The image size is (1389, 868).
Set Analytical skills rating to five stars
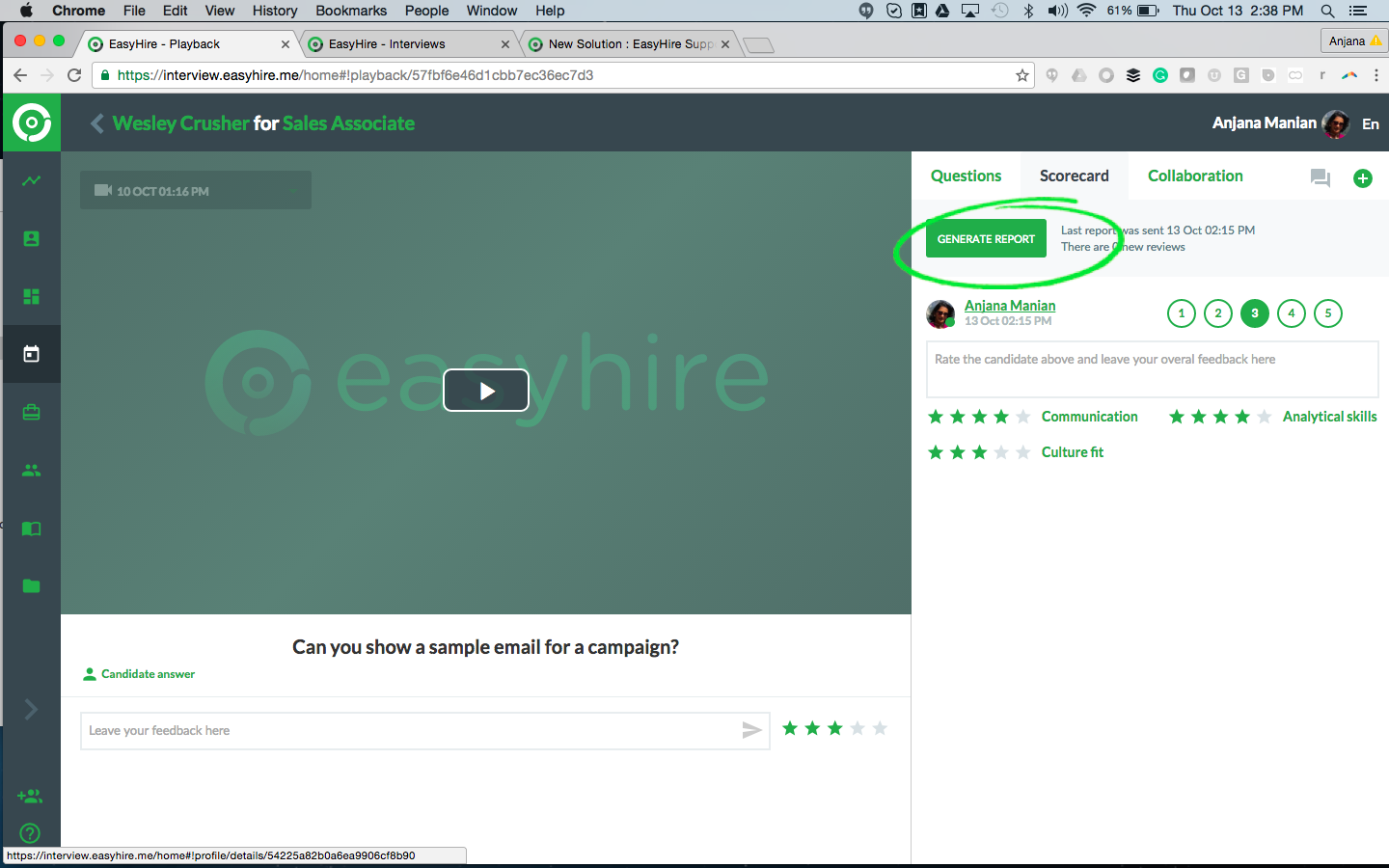click(1265, 417)
